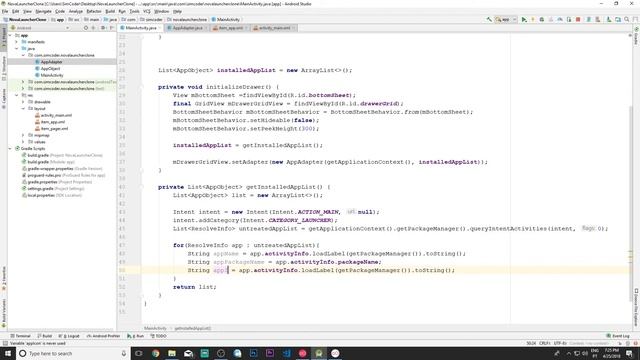Image resolution: width=640 pixels, height=360 pixels.
Task: Select activity_main.xml in layout folder
Action: 56,115
